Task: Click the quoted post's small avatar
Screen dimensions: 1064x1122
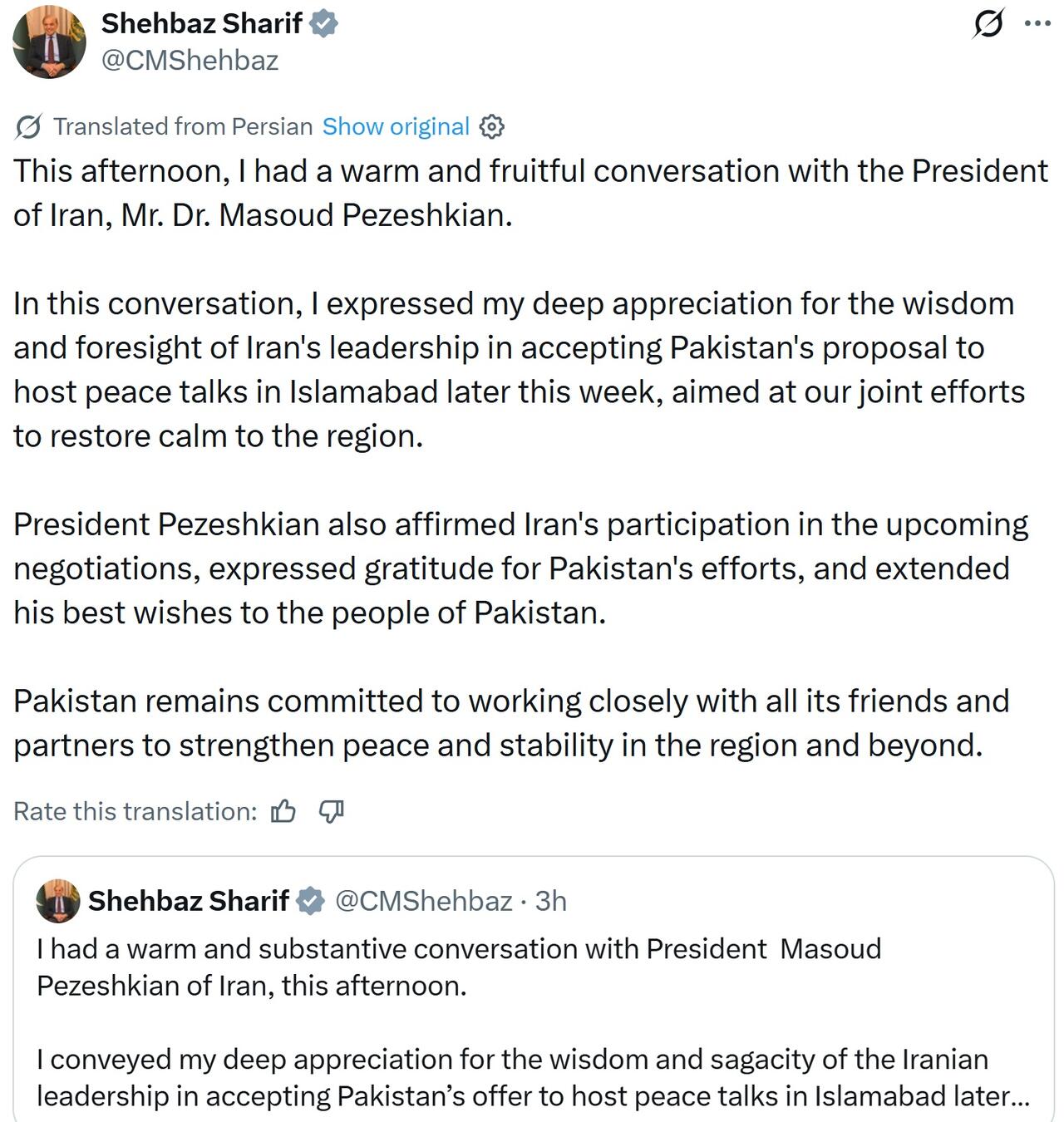Action: click(x=58, y=901)
